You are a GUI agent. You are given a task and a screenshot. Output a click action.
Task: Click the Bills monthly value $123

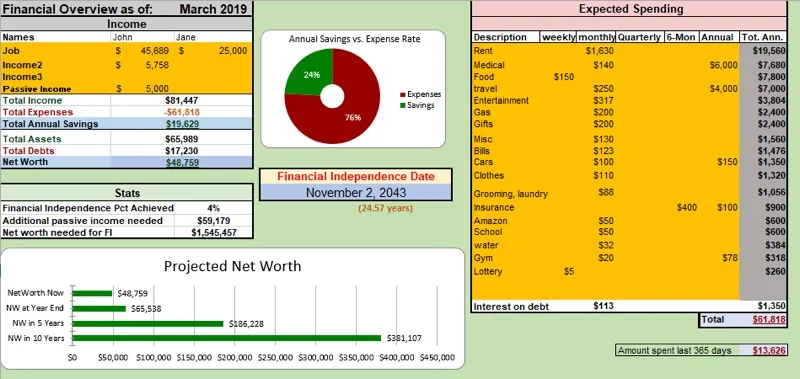point(604,151)
